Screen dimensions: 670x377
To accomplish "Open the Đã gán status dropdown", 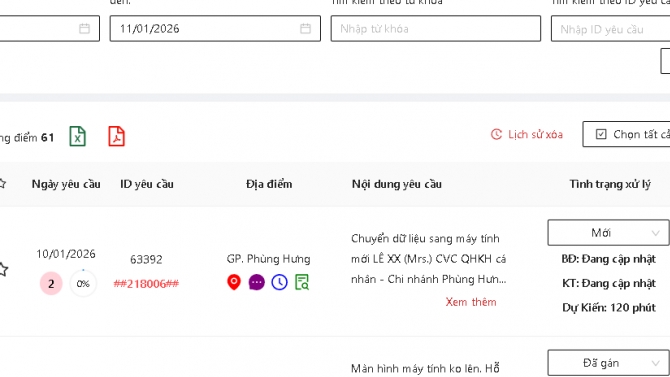I will click(608, 363).
